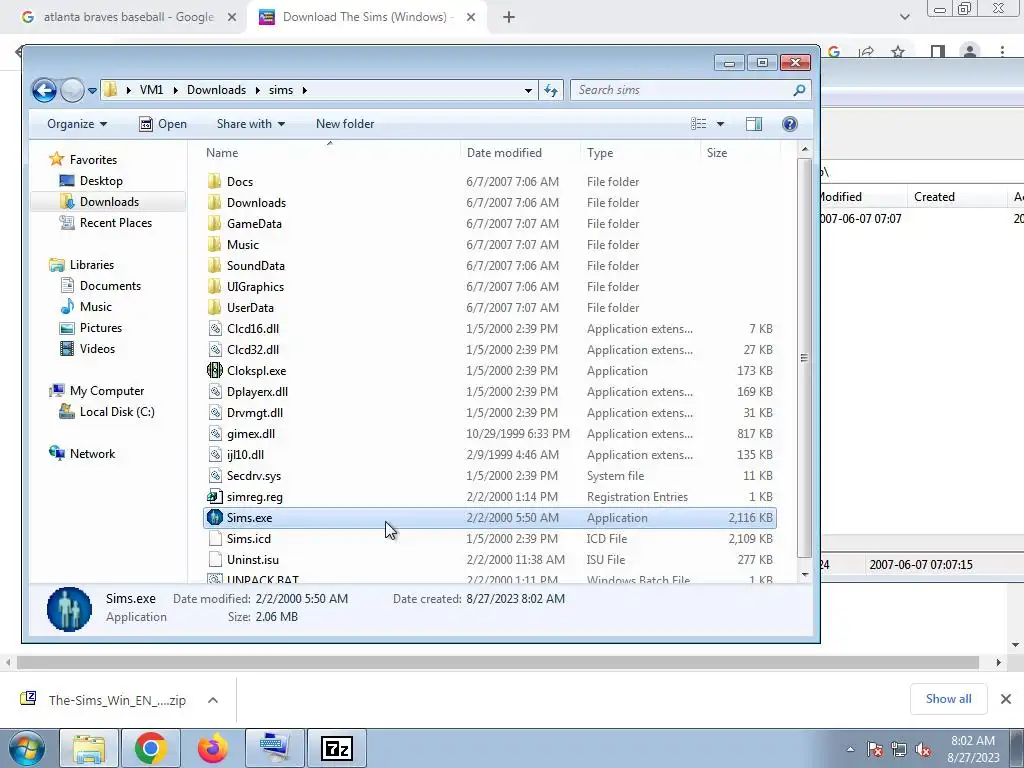Expand the Chrome tab search chevron
1024x768 pixels.
tap(904, 17)
